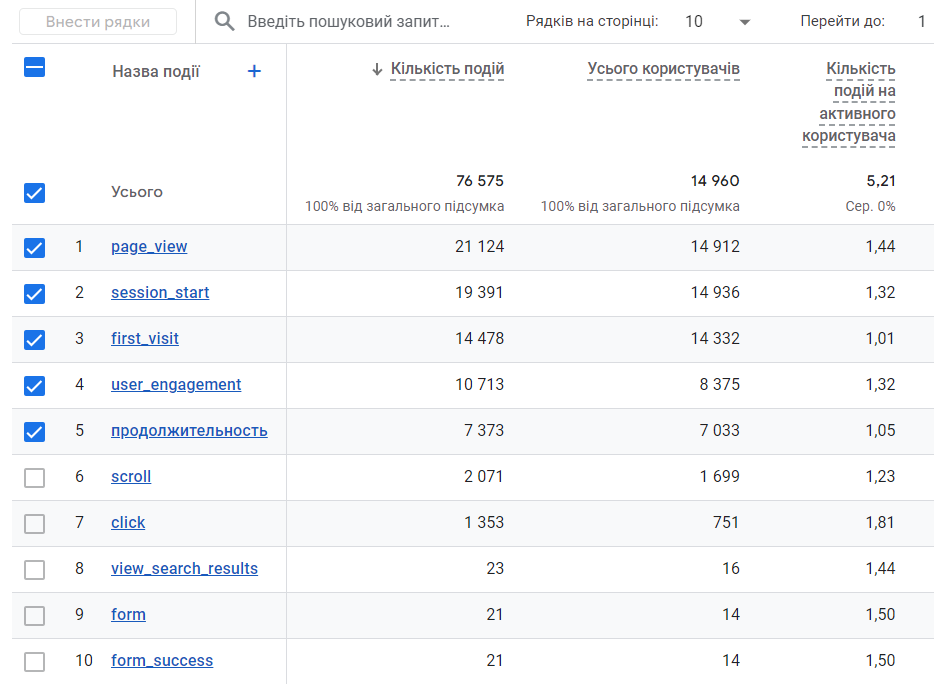Click the search magnifier icon
Screen dimensions: 934x687
click(226, 22)
